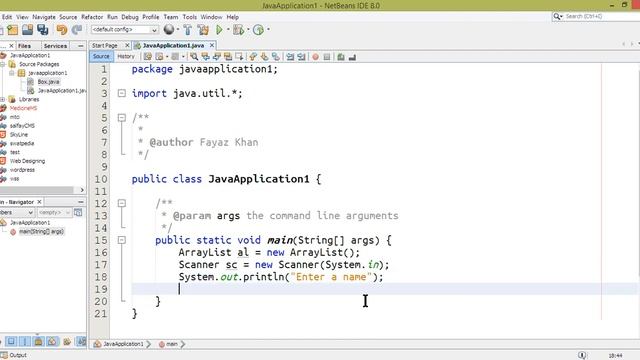Open the Window menu

[211, 17]
